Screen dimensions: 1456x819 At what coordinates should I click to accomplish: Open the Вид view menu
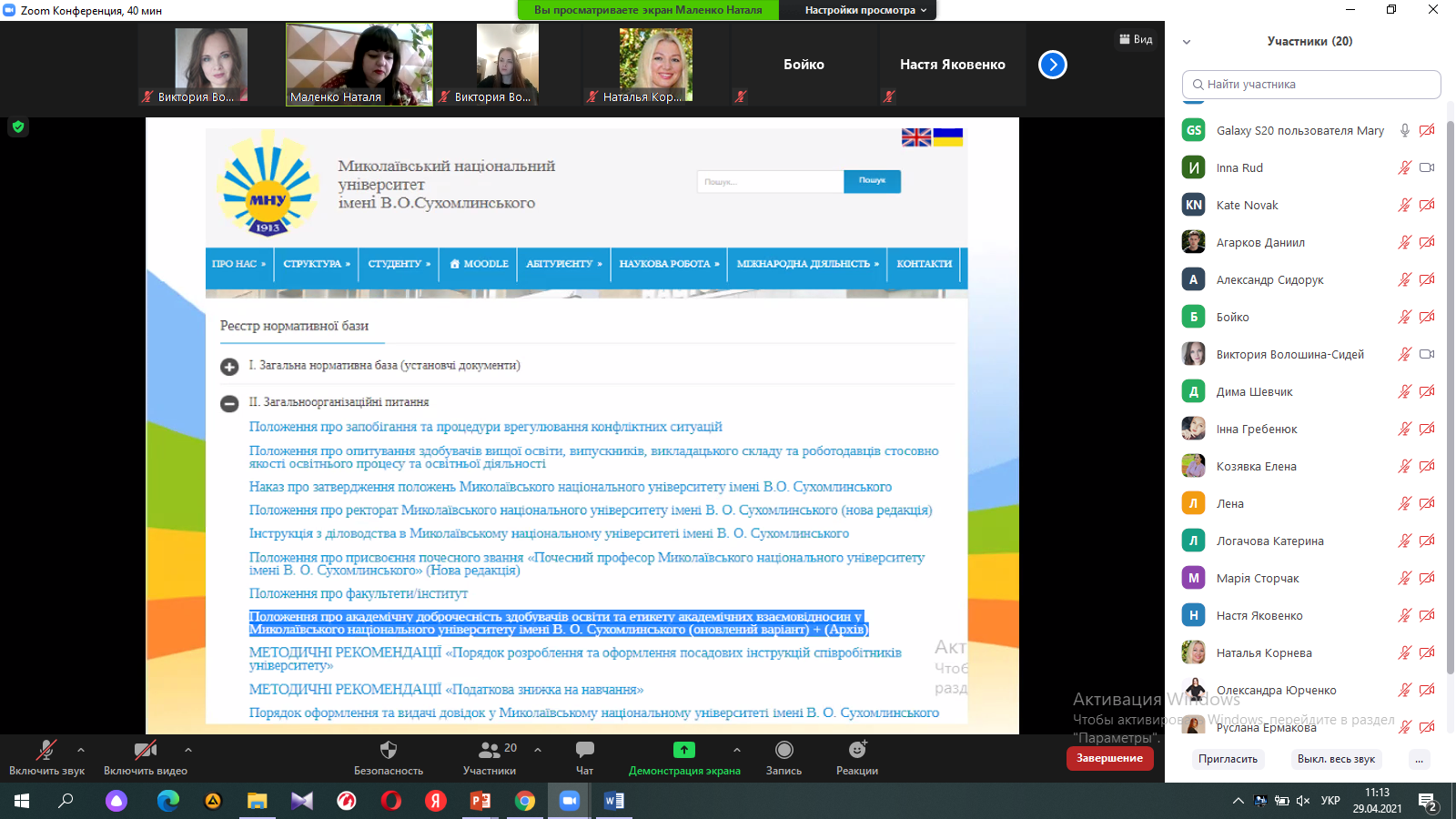[1136, 39]
